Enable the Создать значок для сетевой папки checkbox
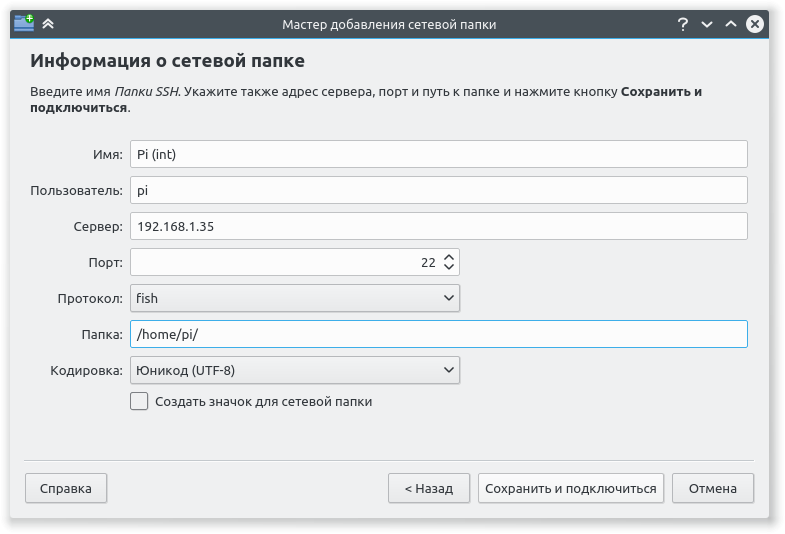Screen dimensions: 785x534 (139, 401)
